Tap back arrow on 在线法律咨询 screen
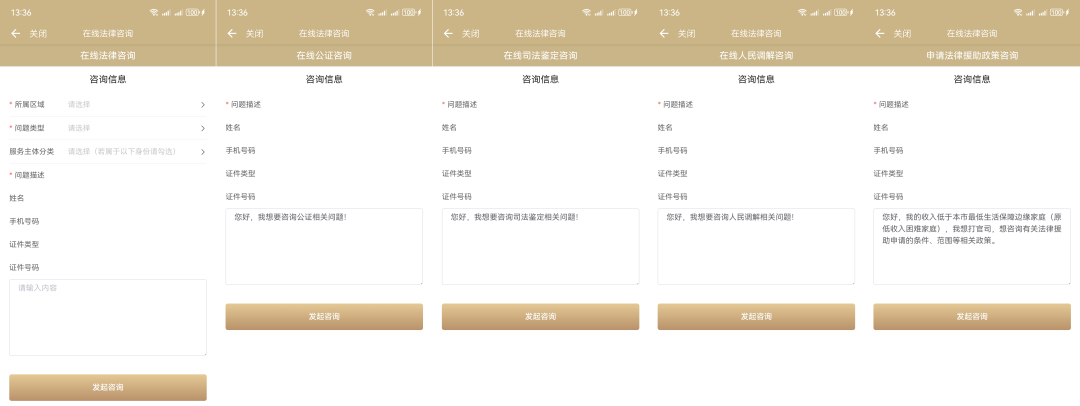The image size is (1080, 406). [x=15, y=33]
